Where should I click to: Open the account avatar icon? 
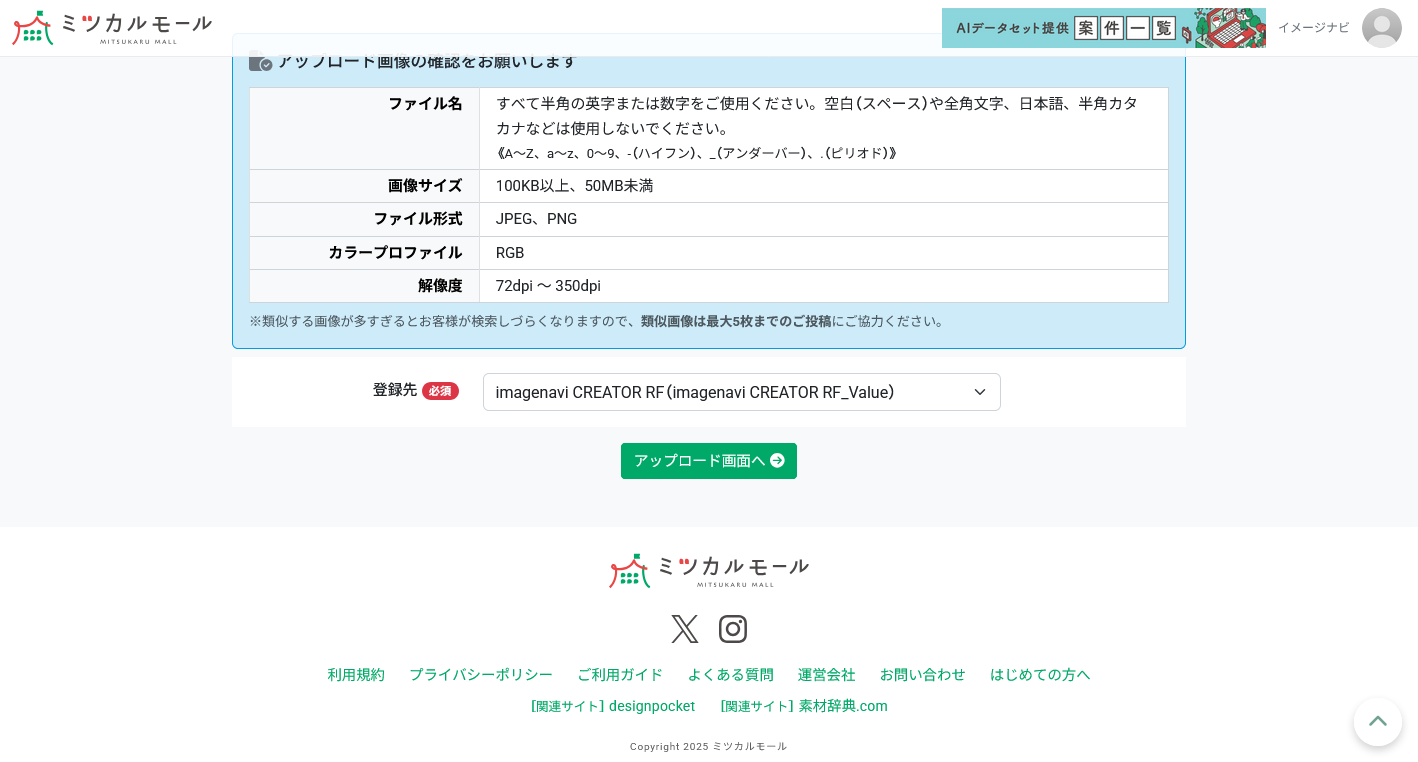(x=1381, y=28)
